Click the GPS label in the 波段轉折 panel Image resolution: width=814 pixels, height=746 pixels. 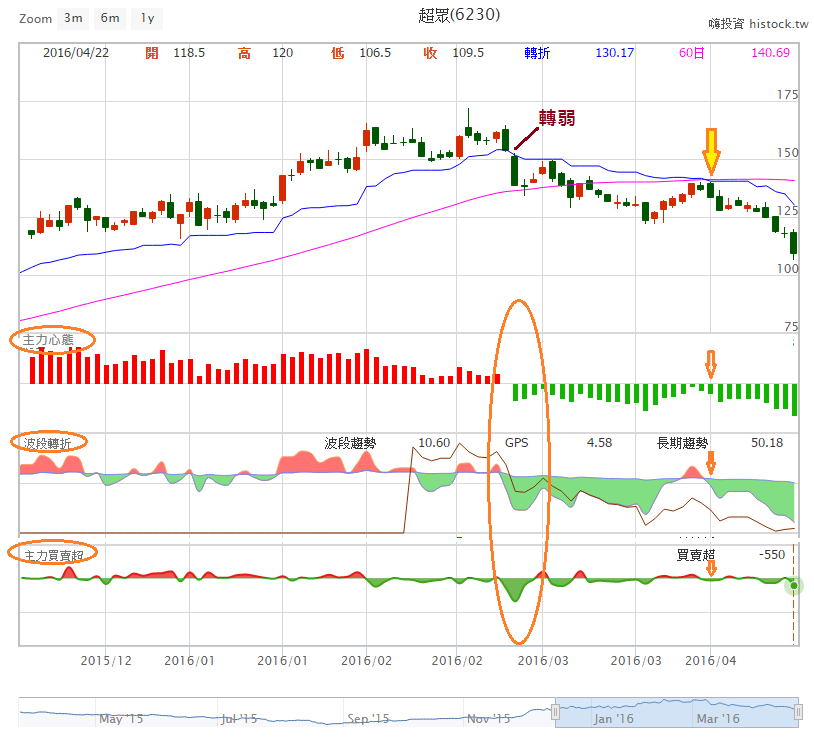tap(516, 442)
